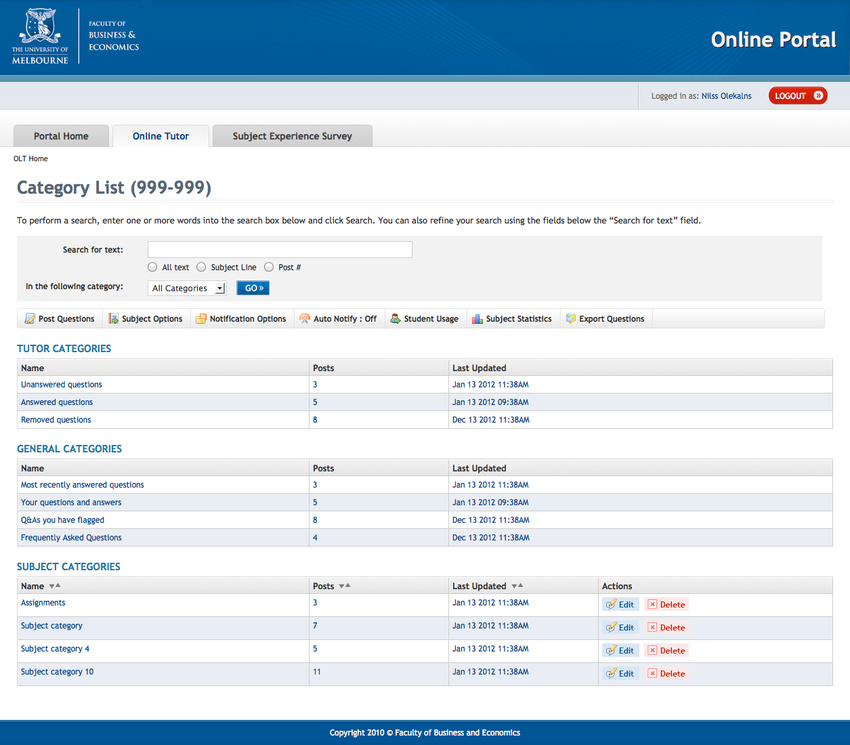The image size is (850, 745).
Task: Select the All text radio button
Action: pos(152,267)
